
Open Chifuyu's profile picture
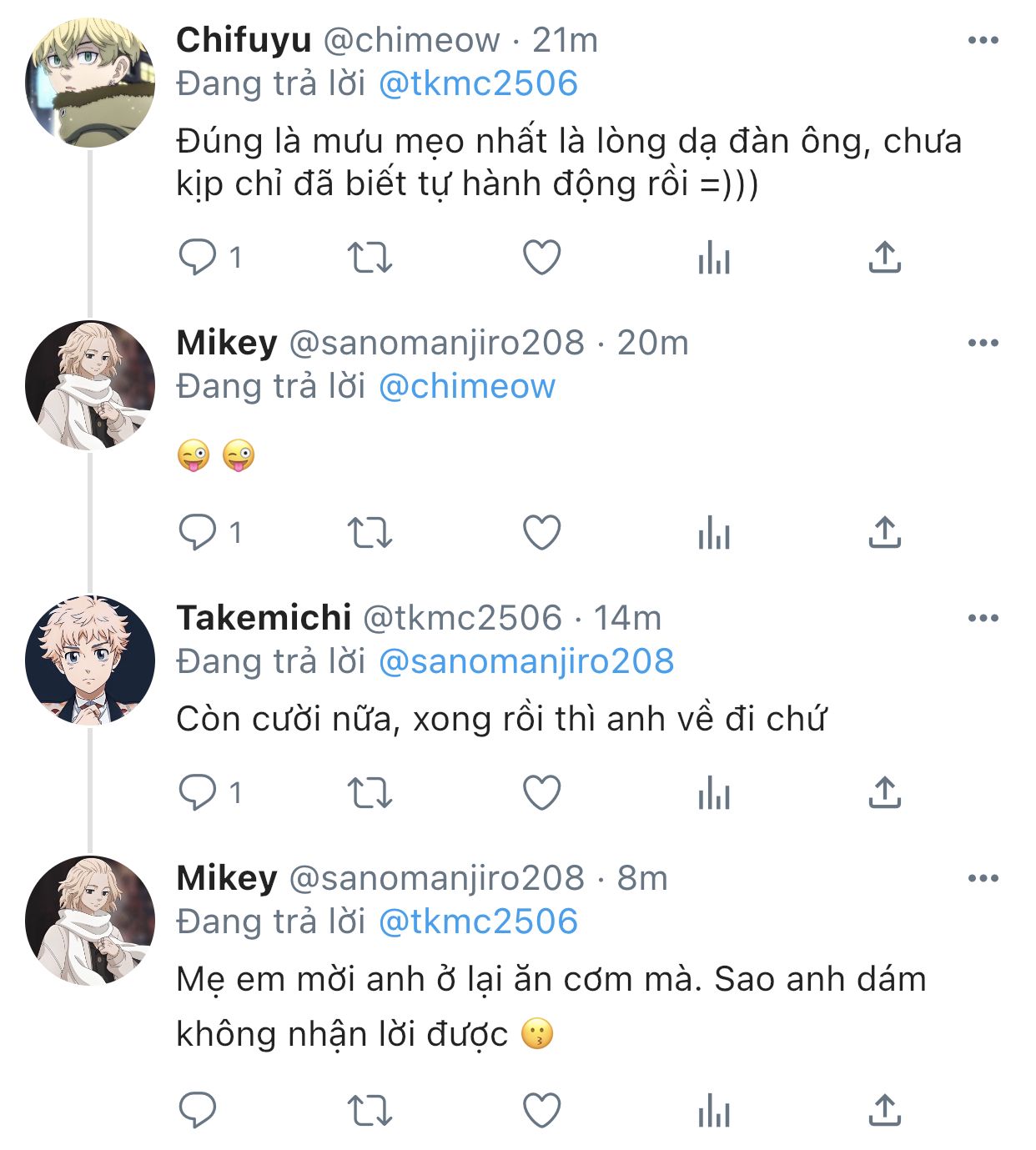point(90,82)
